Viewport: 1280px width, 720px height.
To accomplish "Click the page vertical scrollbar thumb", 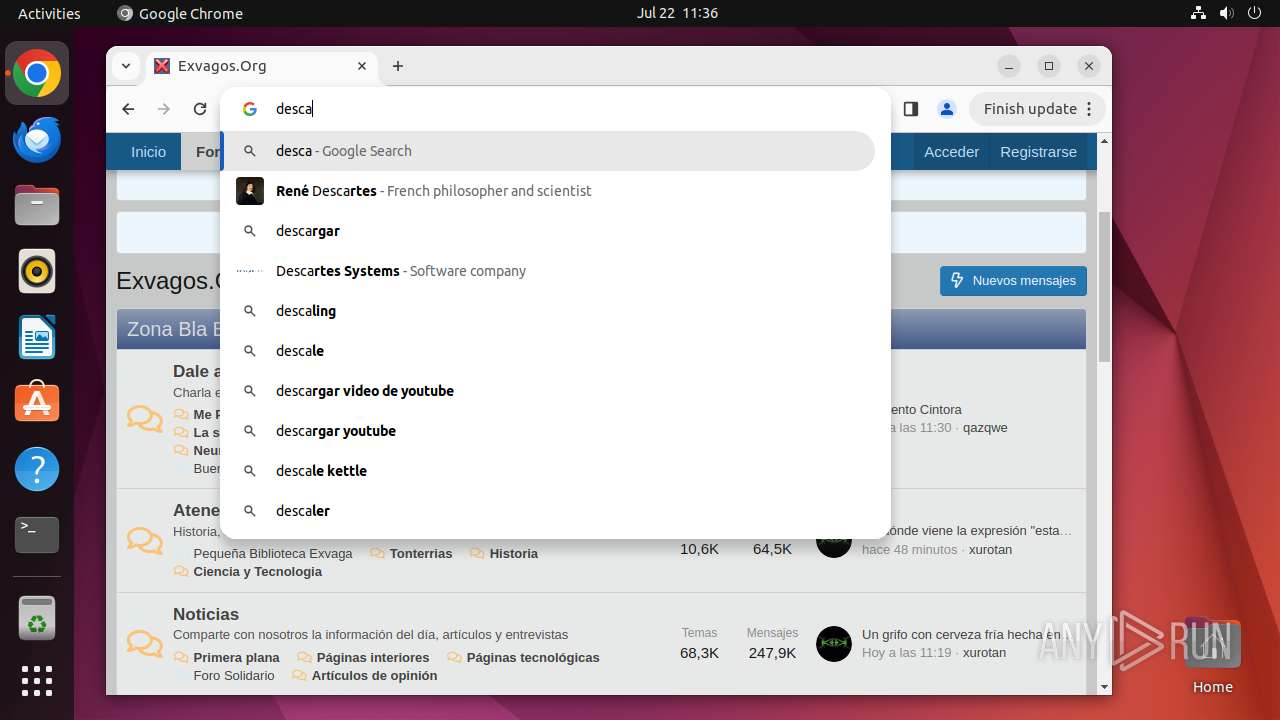I will tap(1104, 287).
